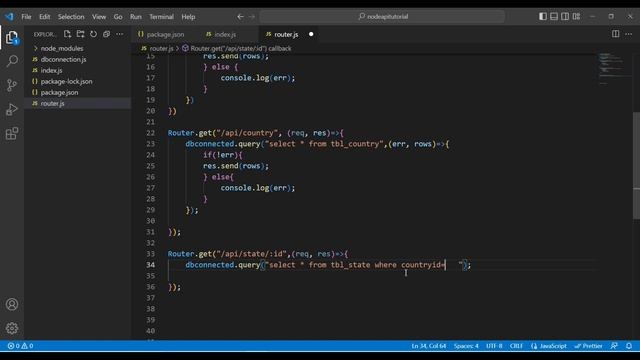Toggle the secondary side bar layout

[x=565, y=16]
